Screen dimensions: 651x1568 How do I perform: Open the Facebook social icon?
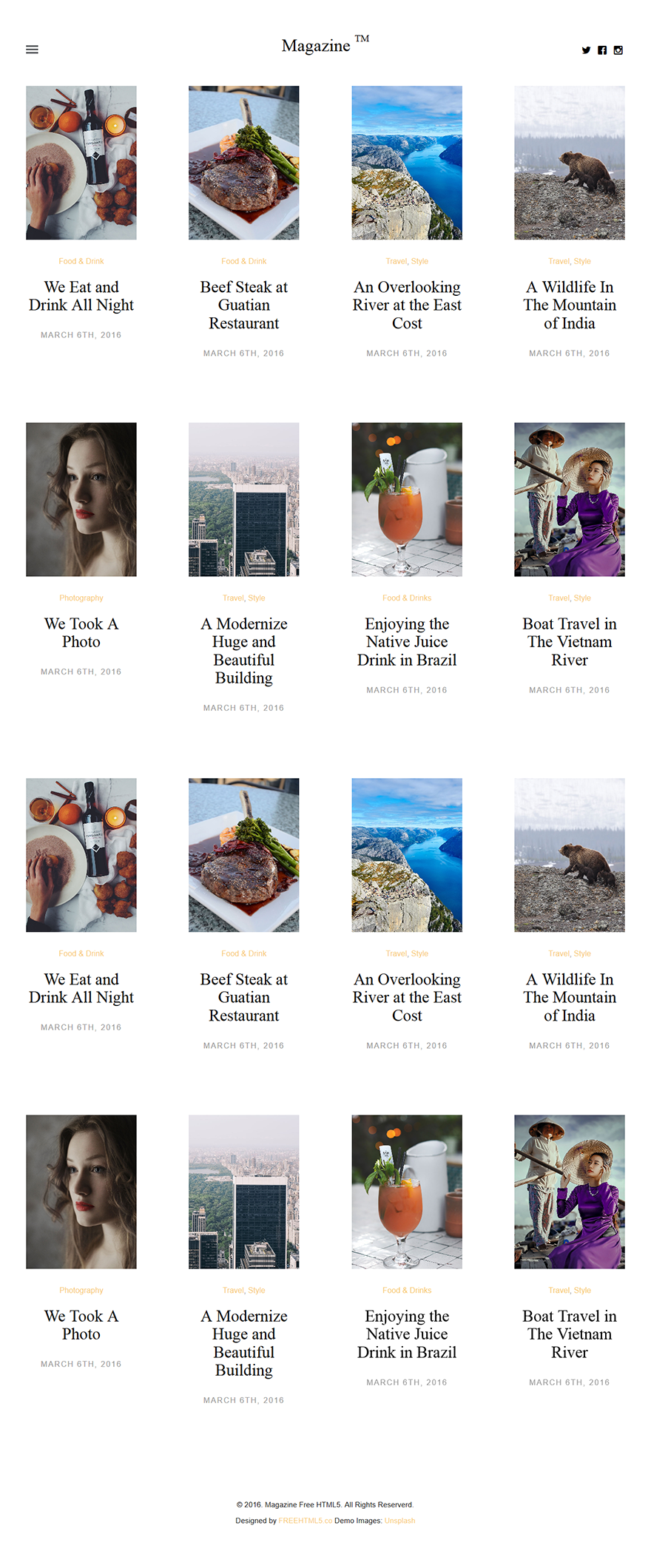pos(602,50)
